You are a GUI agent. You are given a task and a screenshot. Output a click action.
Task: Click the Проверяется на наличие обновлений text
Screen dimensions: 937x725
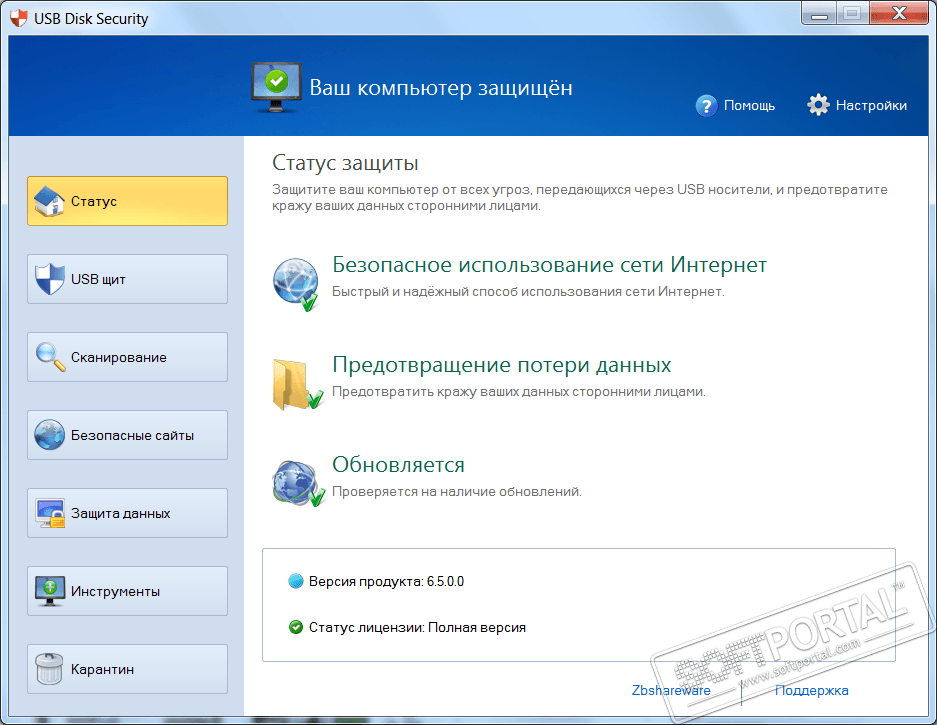[x=457, y=491]
